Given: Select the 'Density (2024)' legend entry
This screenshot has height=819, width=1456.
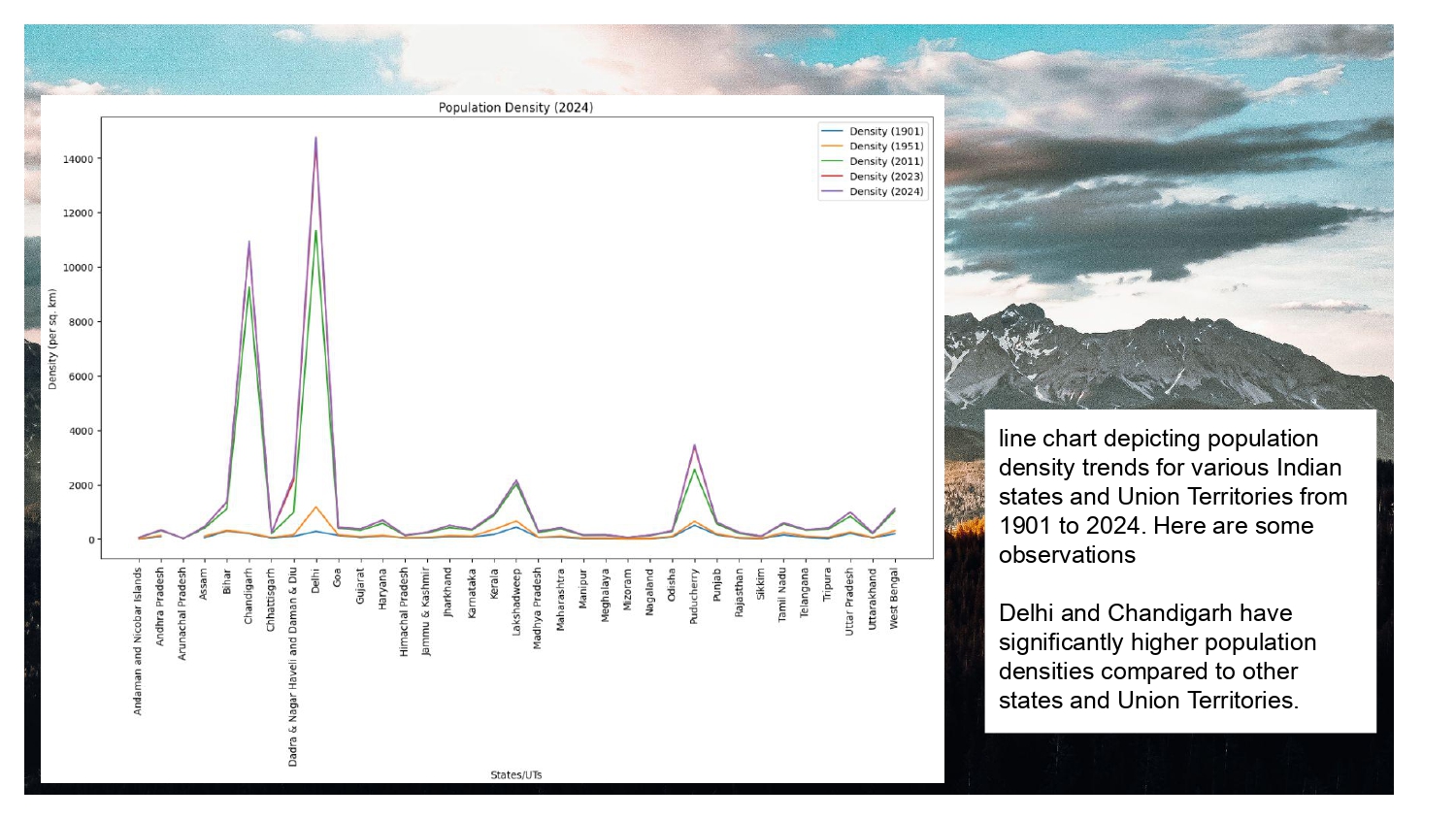Looking at the screenshot, I should click(885, 192).
